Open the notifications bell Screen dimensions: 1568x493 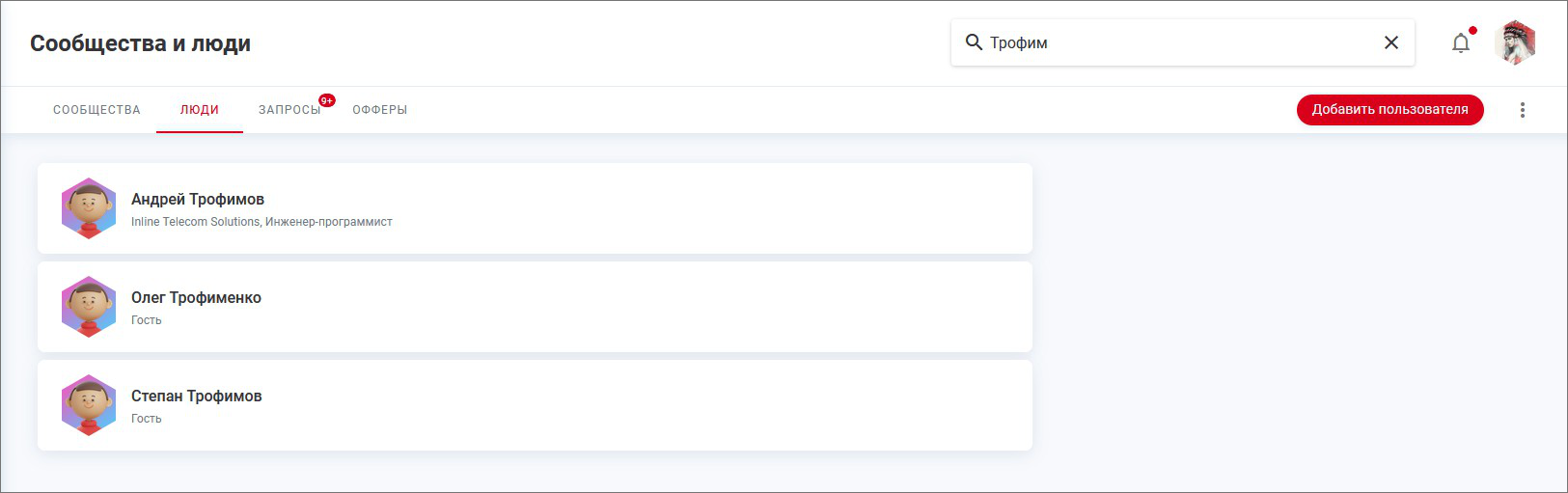click(1461, 43)
